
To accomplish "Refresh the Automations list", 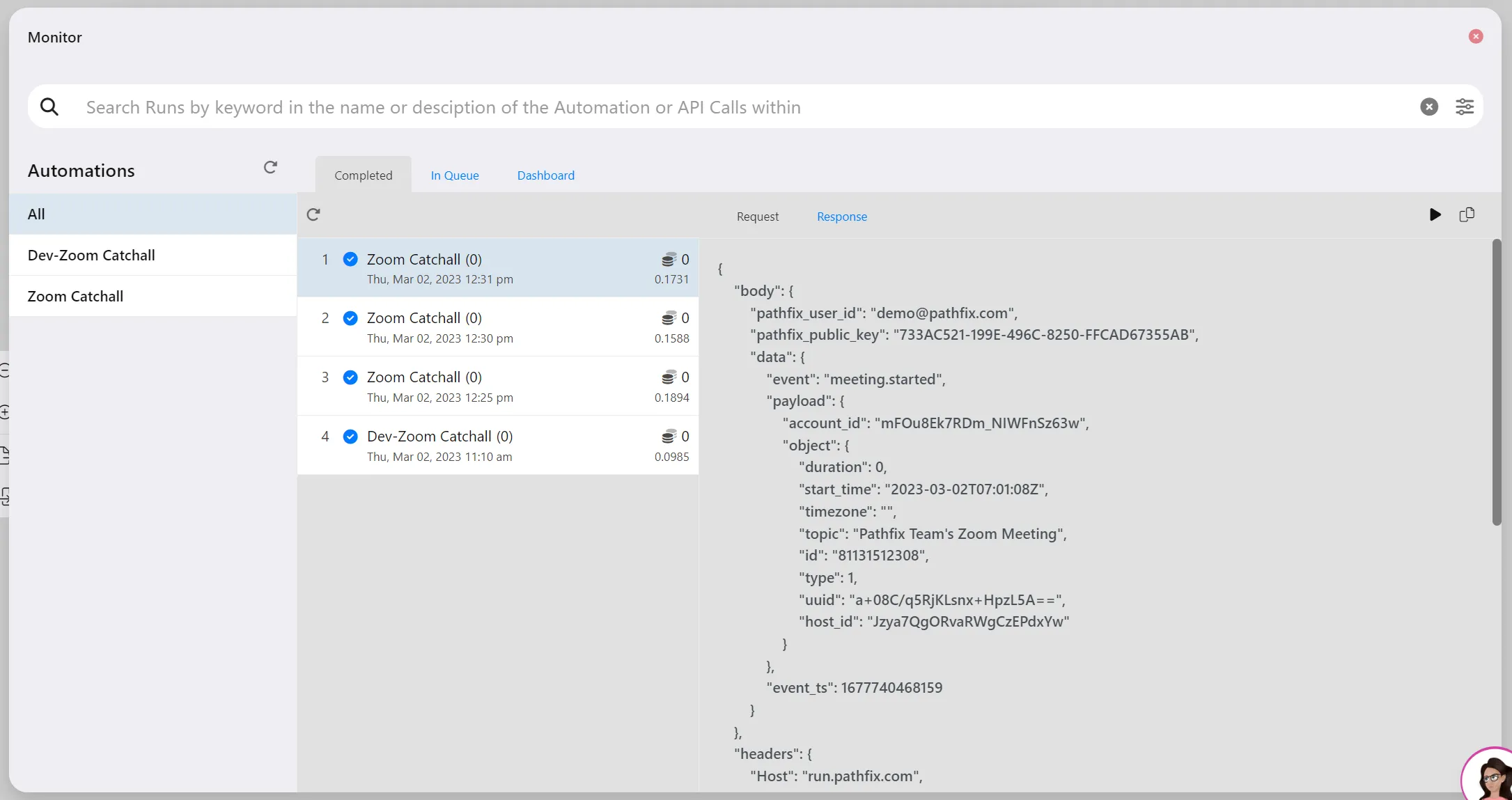I will click(x=270, y=167).
